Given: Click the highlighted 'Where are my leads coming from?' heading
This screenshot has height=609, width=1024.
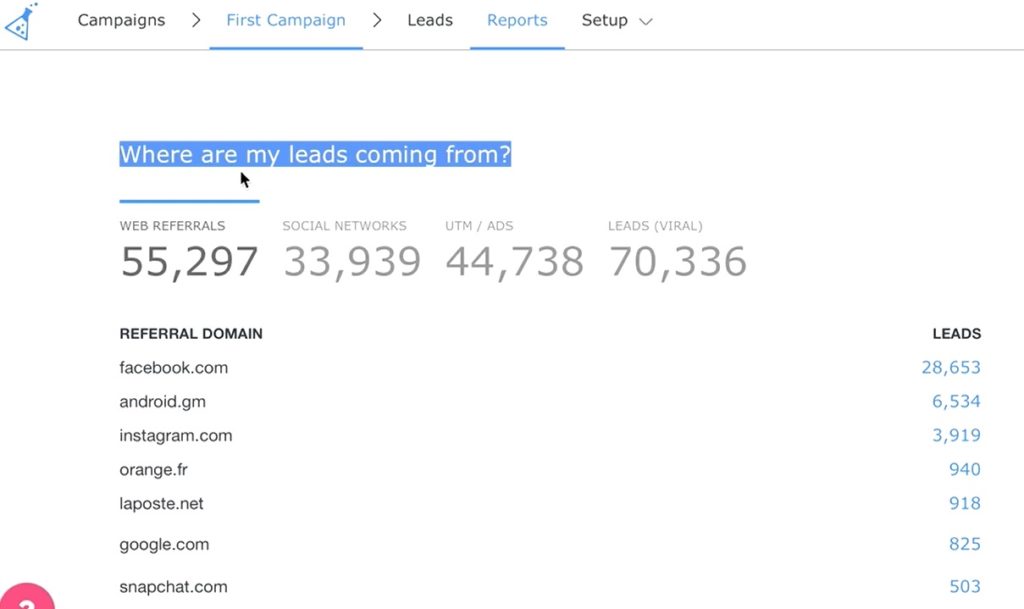Looking at the screenshot, I should (315, 154).
